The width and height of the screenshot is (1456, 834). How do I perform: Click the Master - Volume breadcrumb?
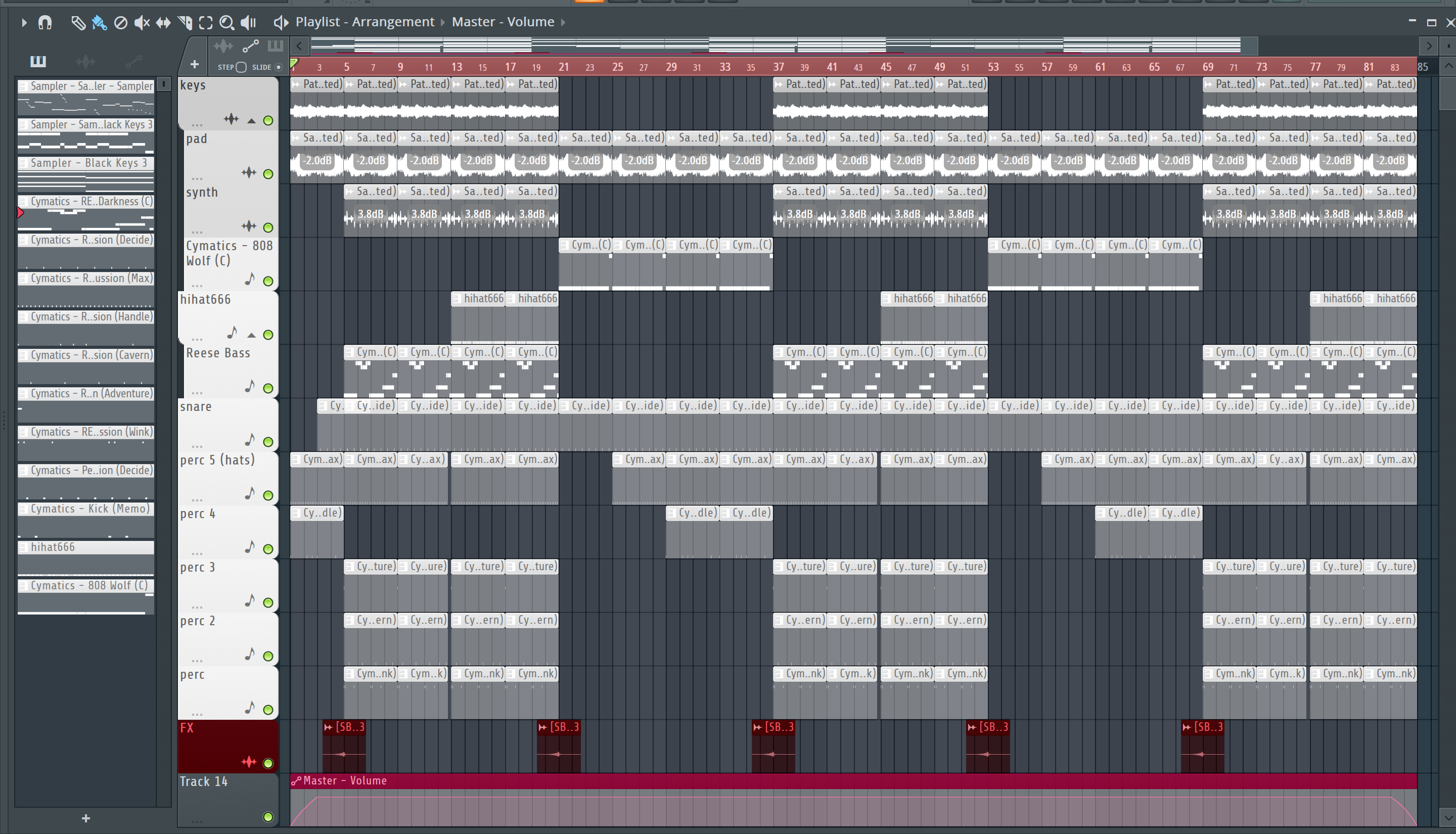tap(503, 22)
